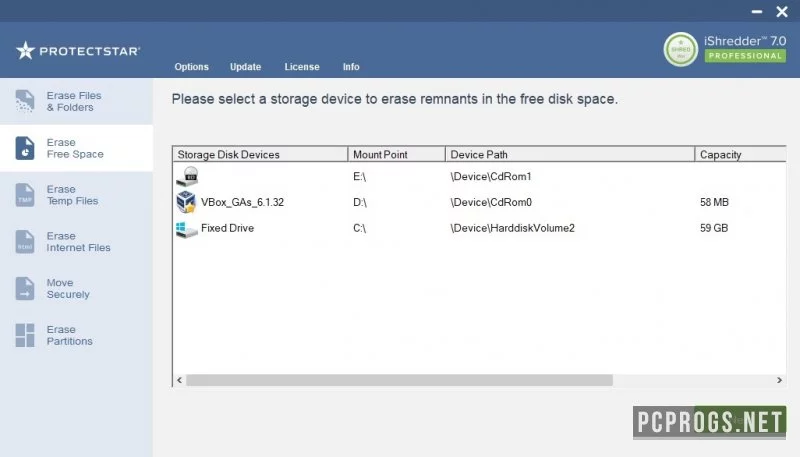Screen dimensions: 800x457
Task: Click the 59 GB capacity value
Action: pos(714,228)
